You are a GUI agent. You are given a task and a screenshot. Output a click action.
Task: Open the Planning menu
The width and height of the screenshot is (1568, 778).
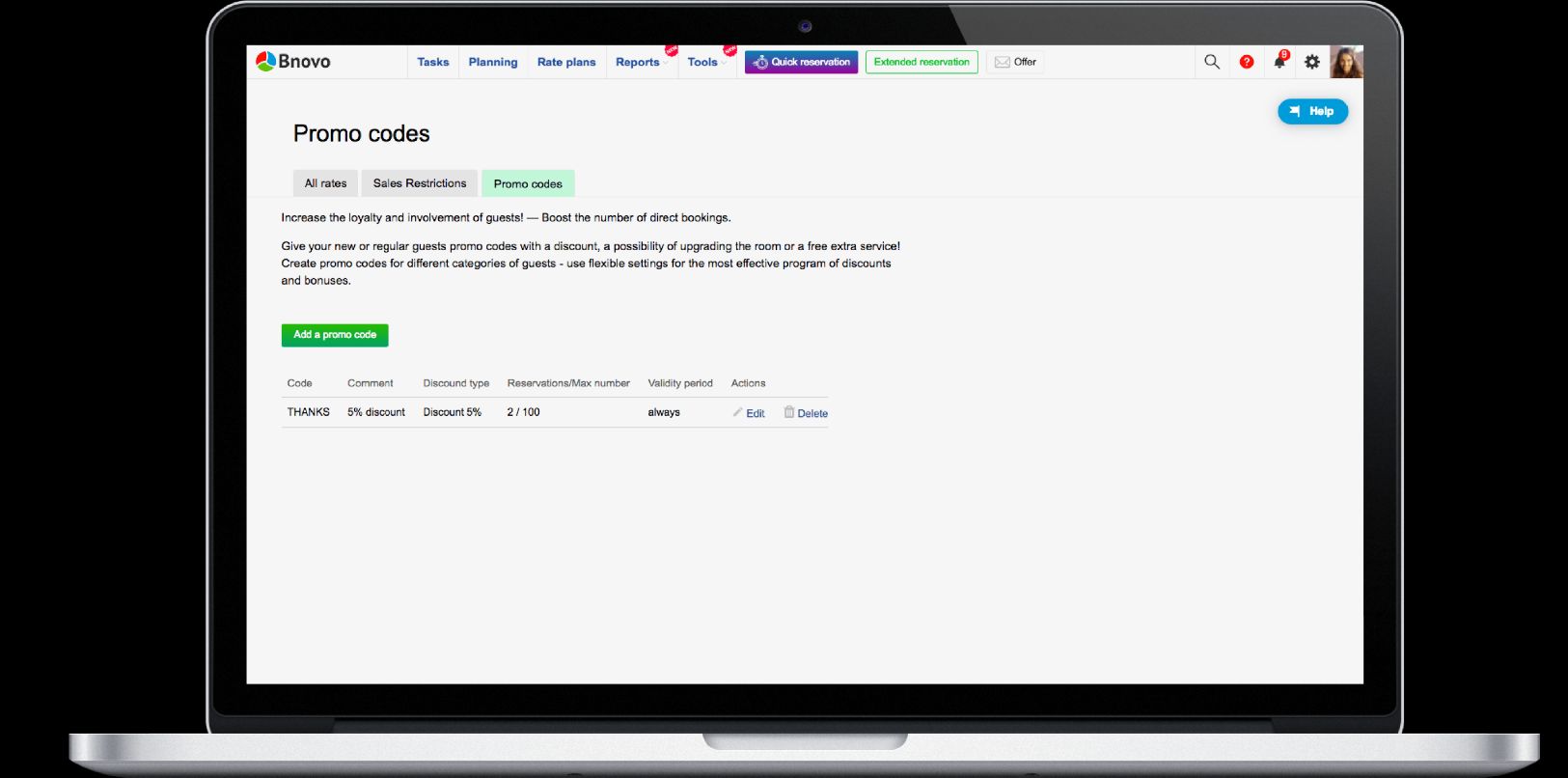tap(493, 62)
